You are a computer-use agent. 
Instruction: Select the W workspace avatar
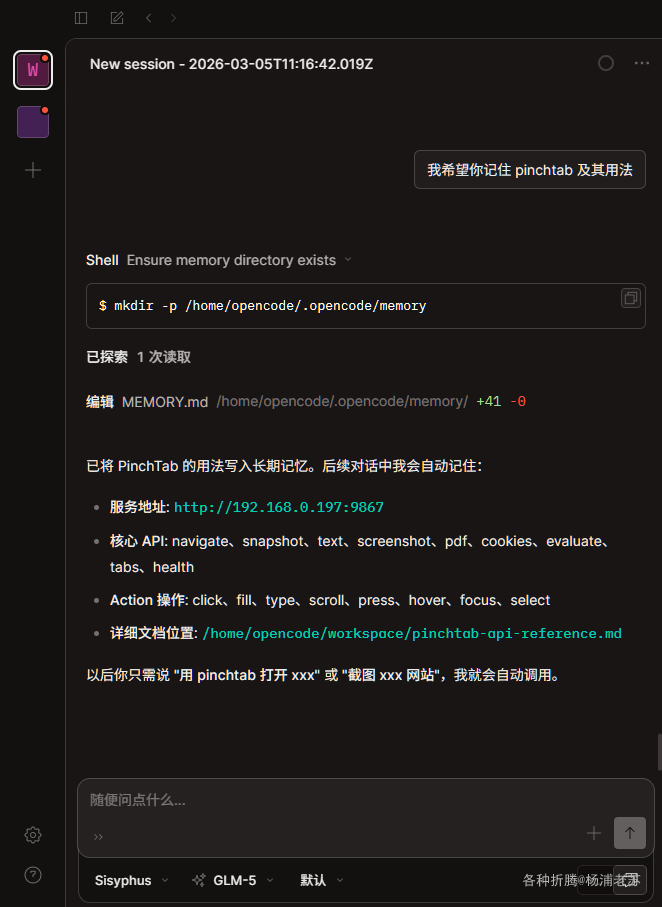click(33, 70)
